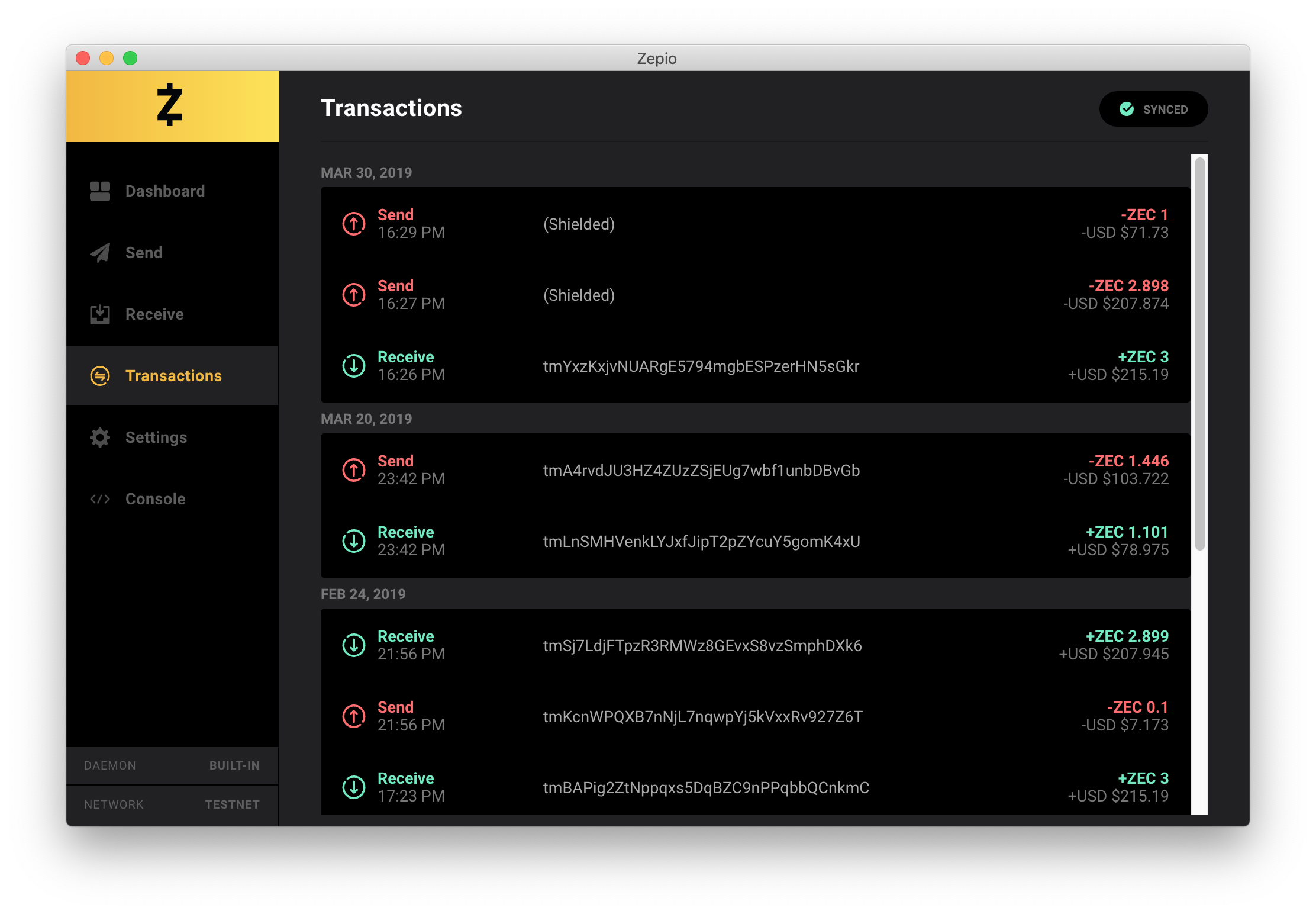Screen dimensions: 1316x914
Task: Click the Dashboard grid icon
Action: click(100, 191)
